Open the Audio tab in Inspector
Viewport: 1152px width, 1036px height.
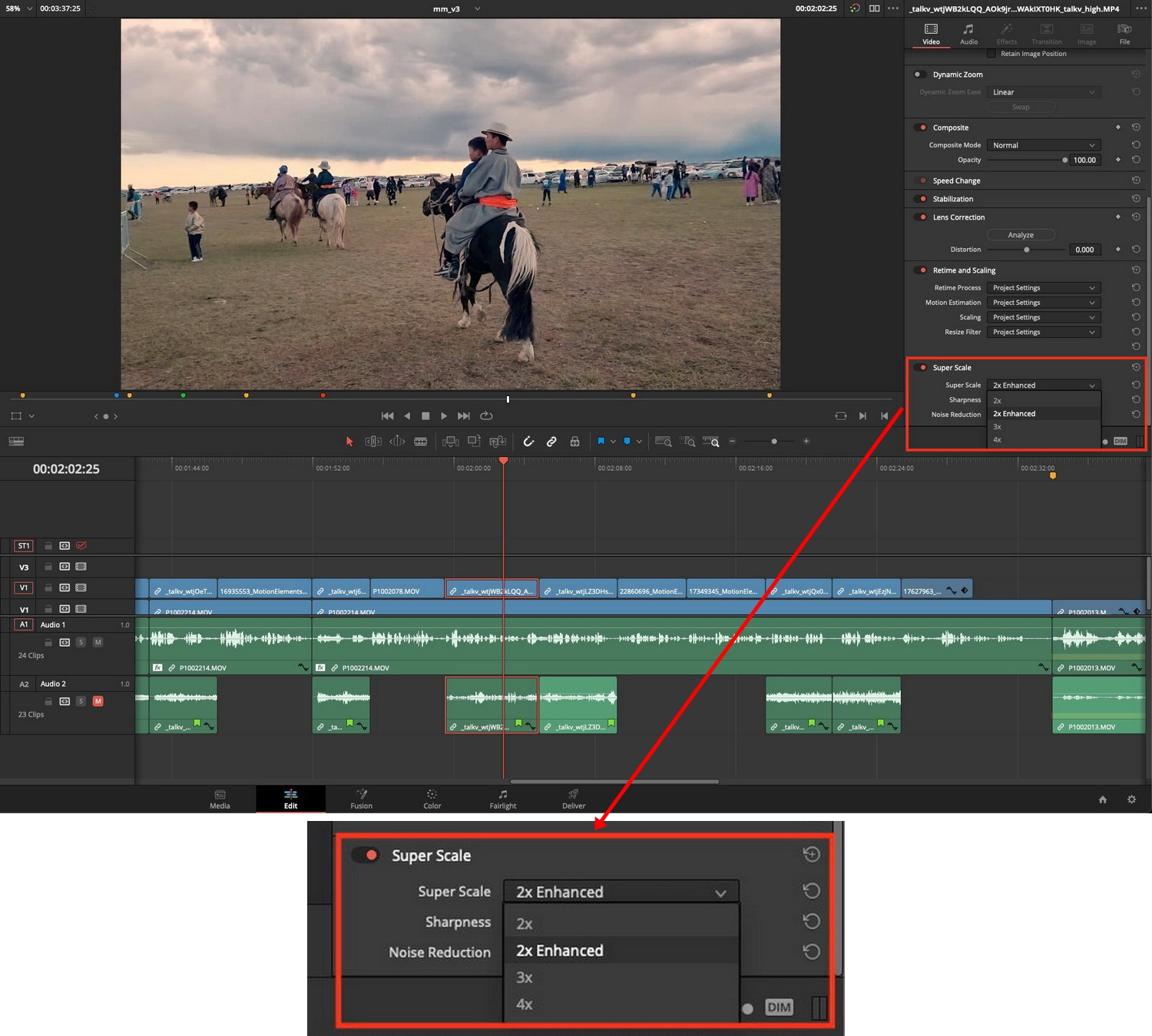pyautogui.click(x=969, y=34)
